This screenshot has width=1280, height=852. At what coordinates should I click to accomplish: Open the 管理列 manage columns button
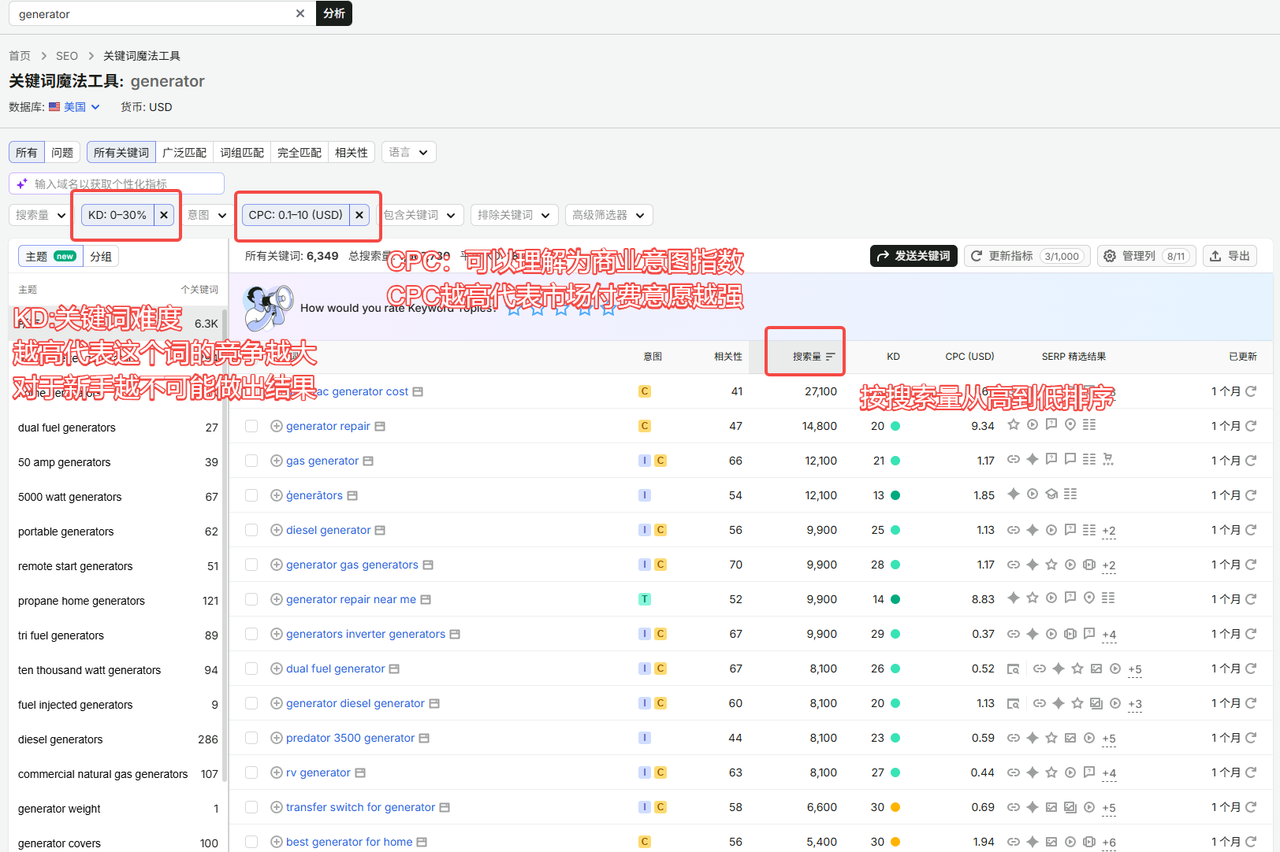[x=1146, y=256]
